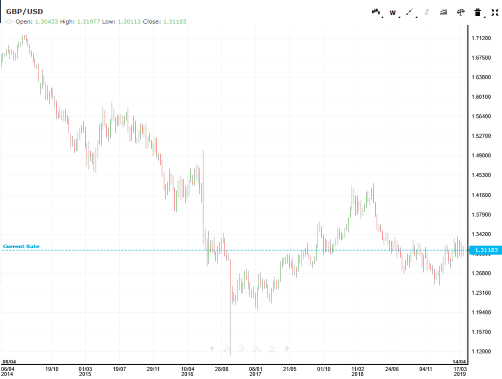
Task: Click price axis label 1.63800
Action: tap(481, 77)
